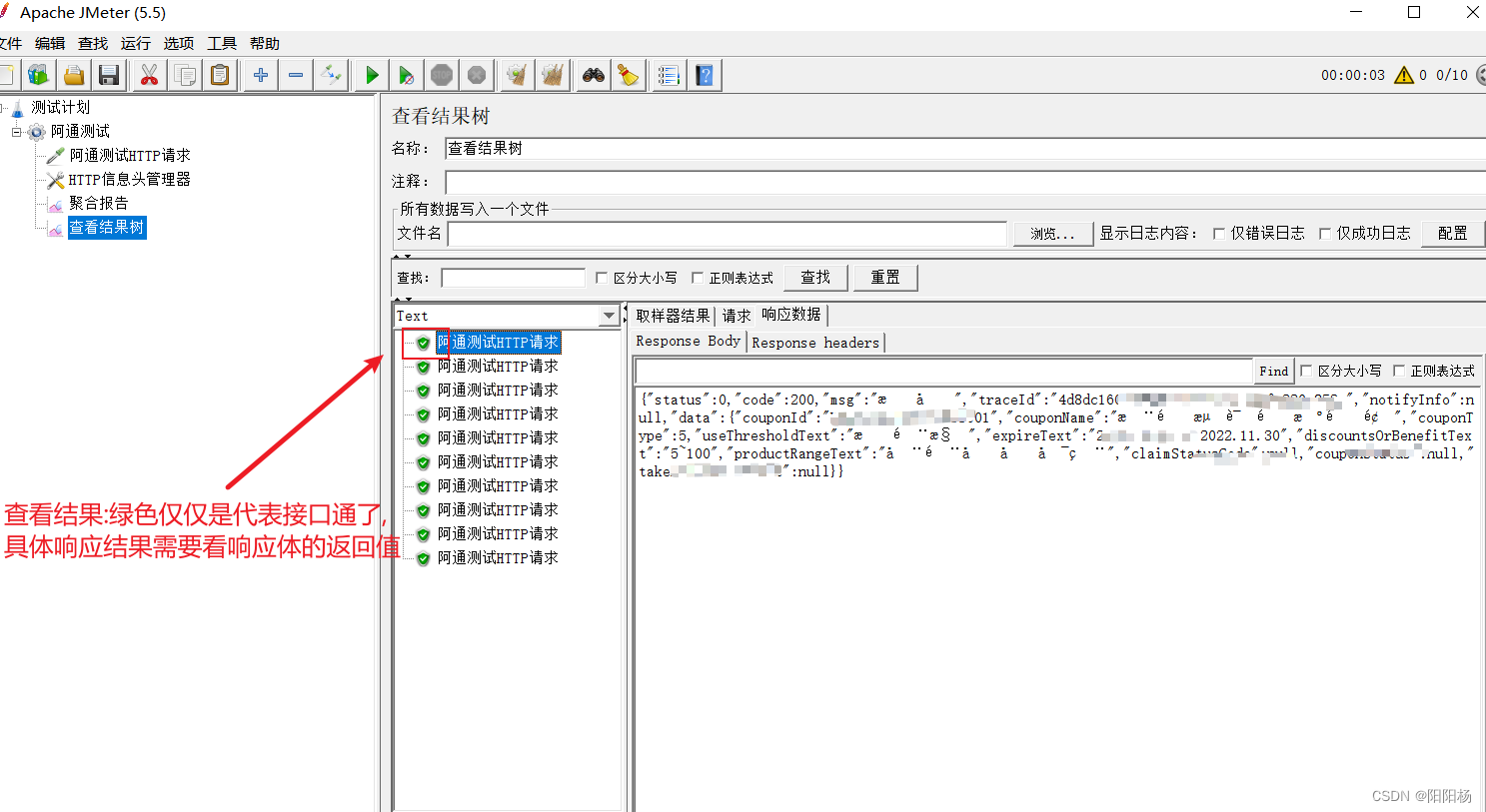Open Help with question mark icon
Image resolution: width=1486 pixels, height=812 pixels.
tap(705, 75)
